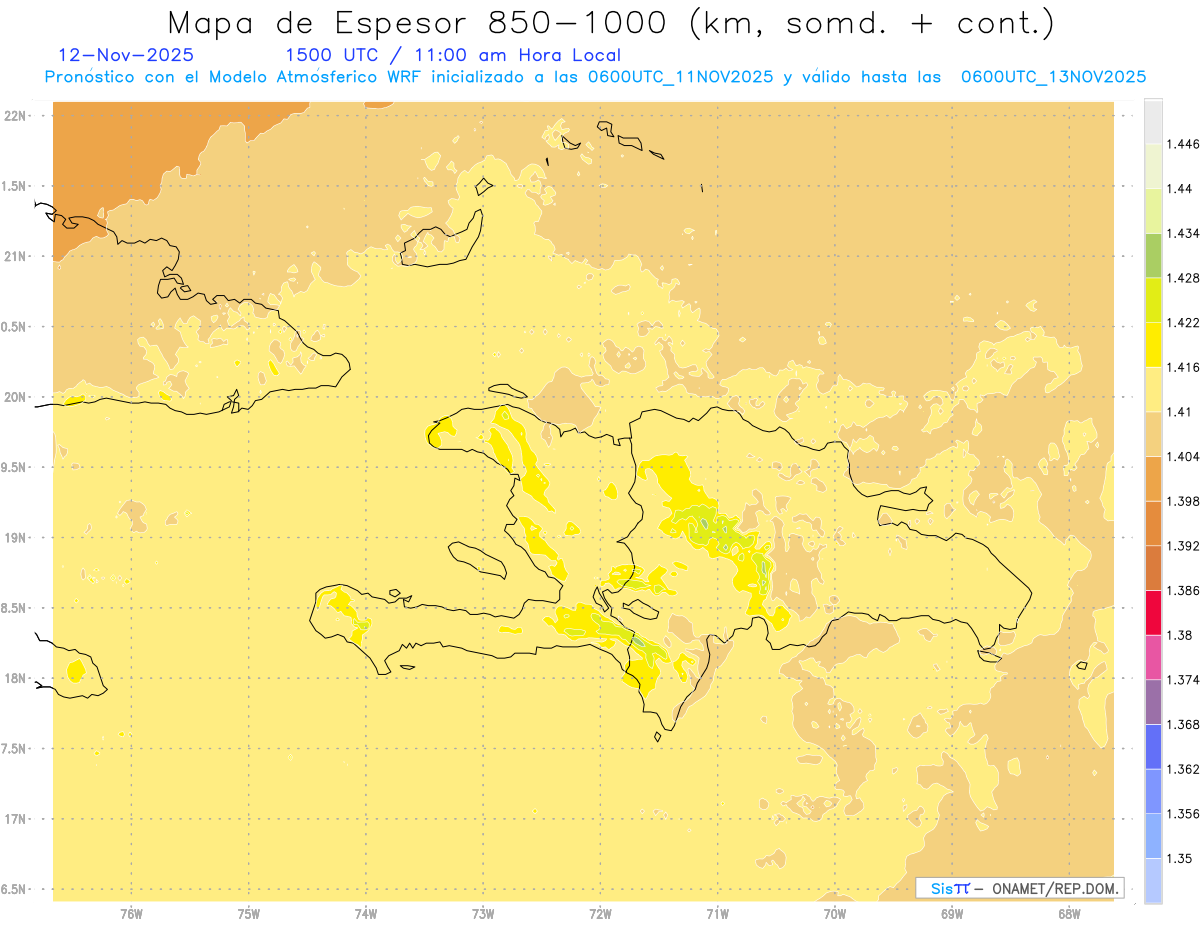Screen dimensions: 1200x927
Task: Pick the tan legend swatch between 1.404 and 1.41
Action: click(x=1153, y=434)
